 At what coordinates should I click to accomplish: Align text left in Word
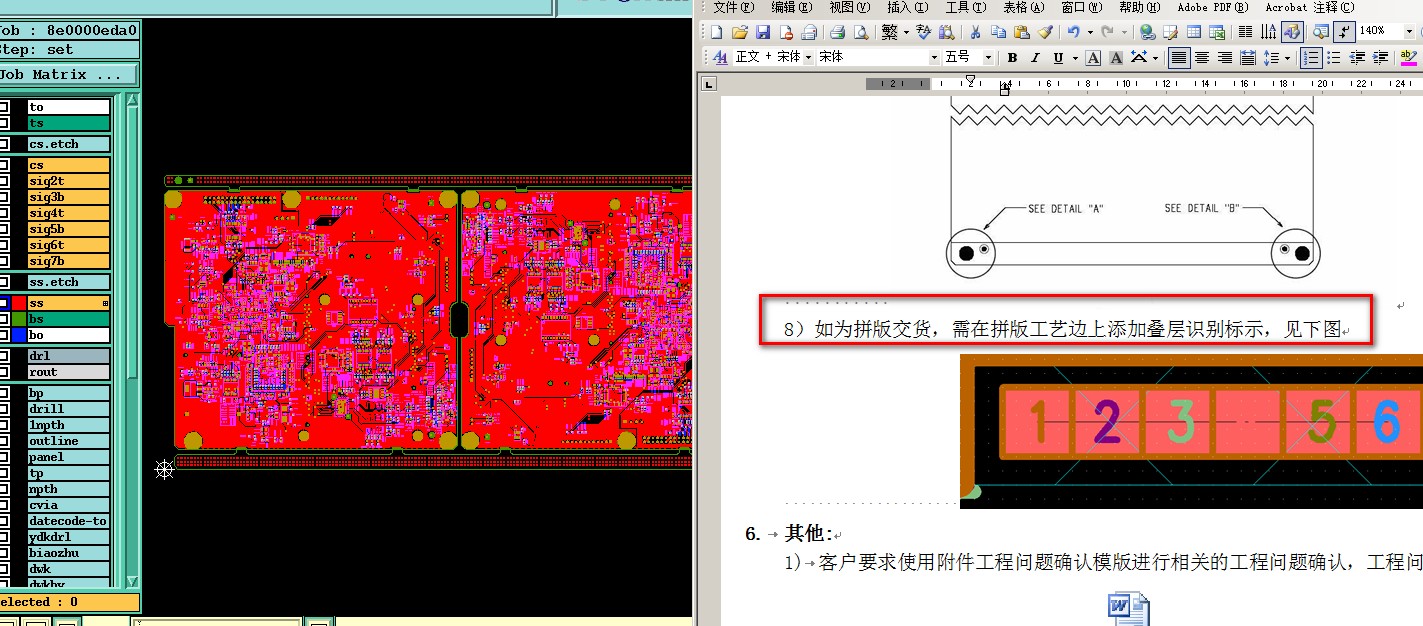(1179, 58)
